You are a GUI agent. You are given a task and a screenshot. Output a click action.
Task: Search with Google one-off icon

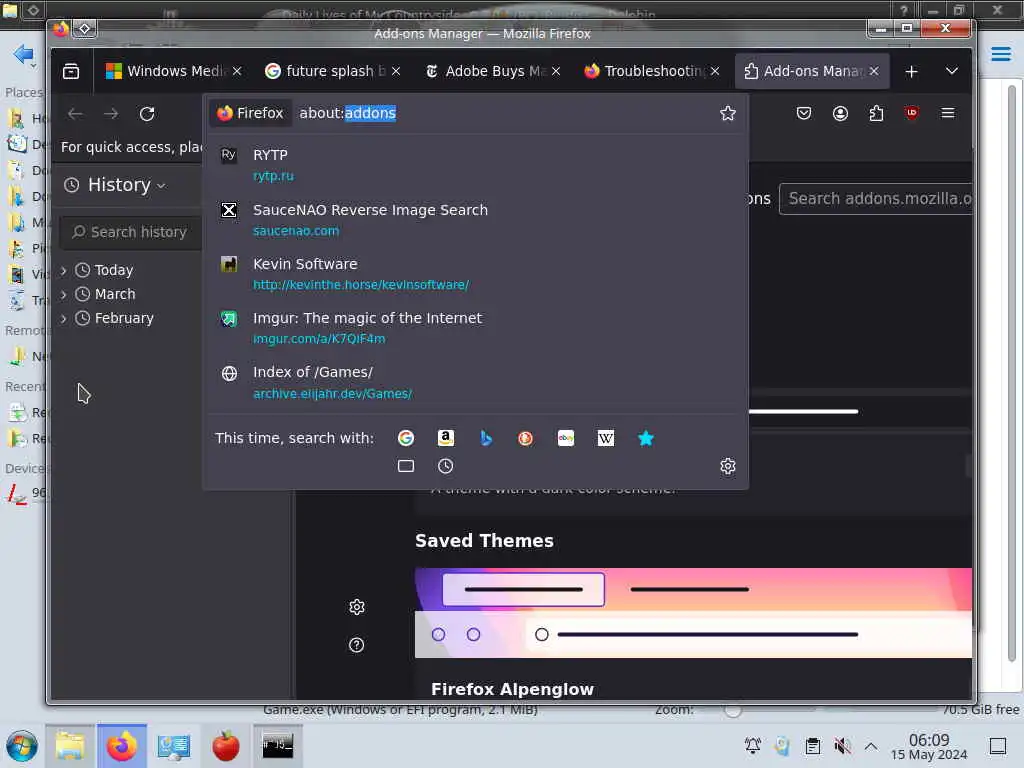tap(406, 438)
